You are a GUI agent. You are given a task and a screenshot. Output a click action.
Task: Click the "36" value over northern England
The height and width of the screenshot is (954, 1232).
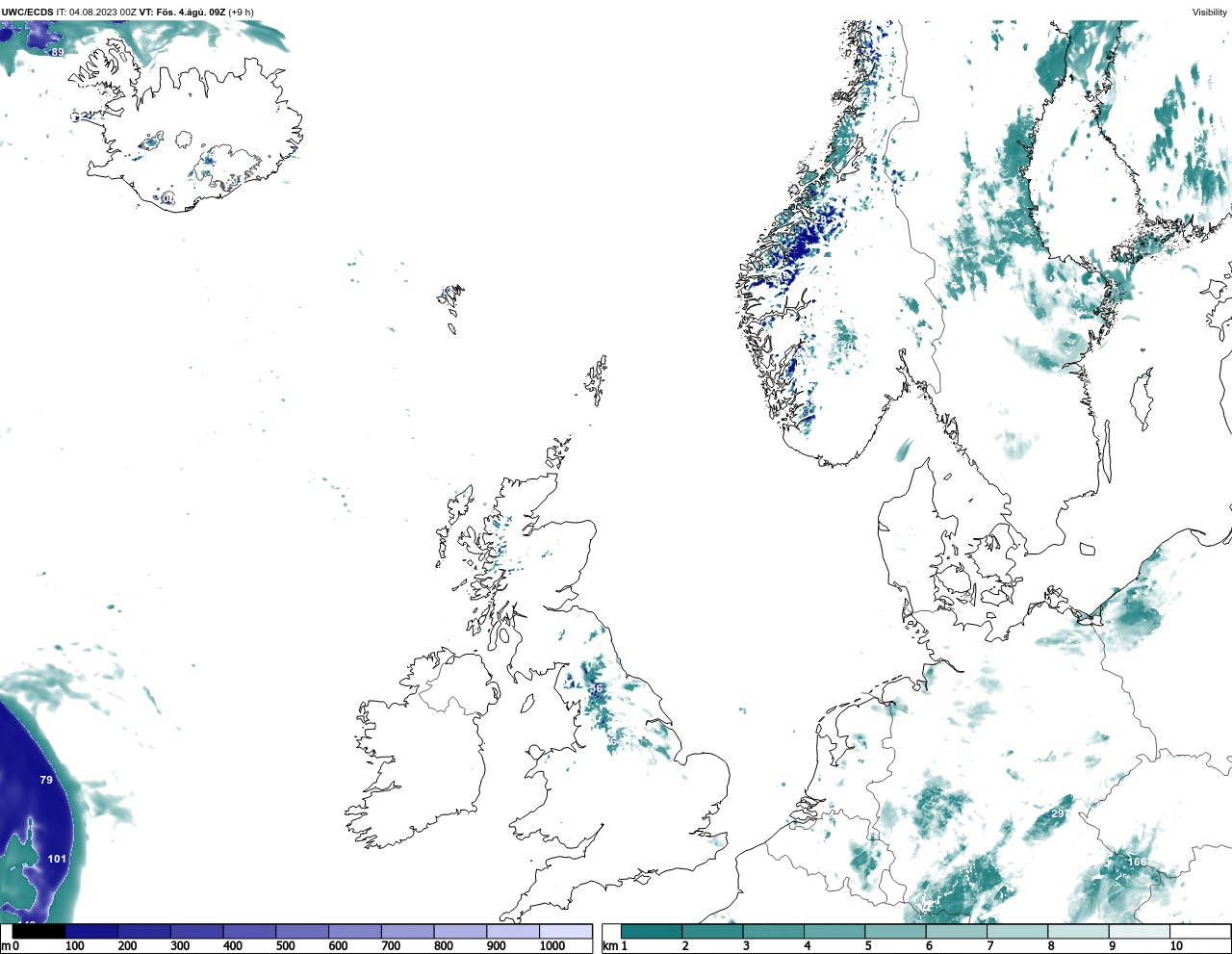[596, 688]
